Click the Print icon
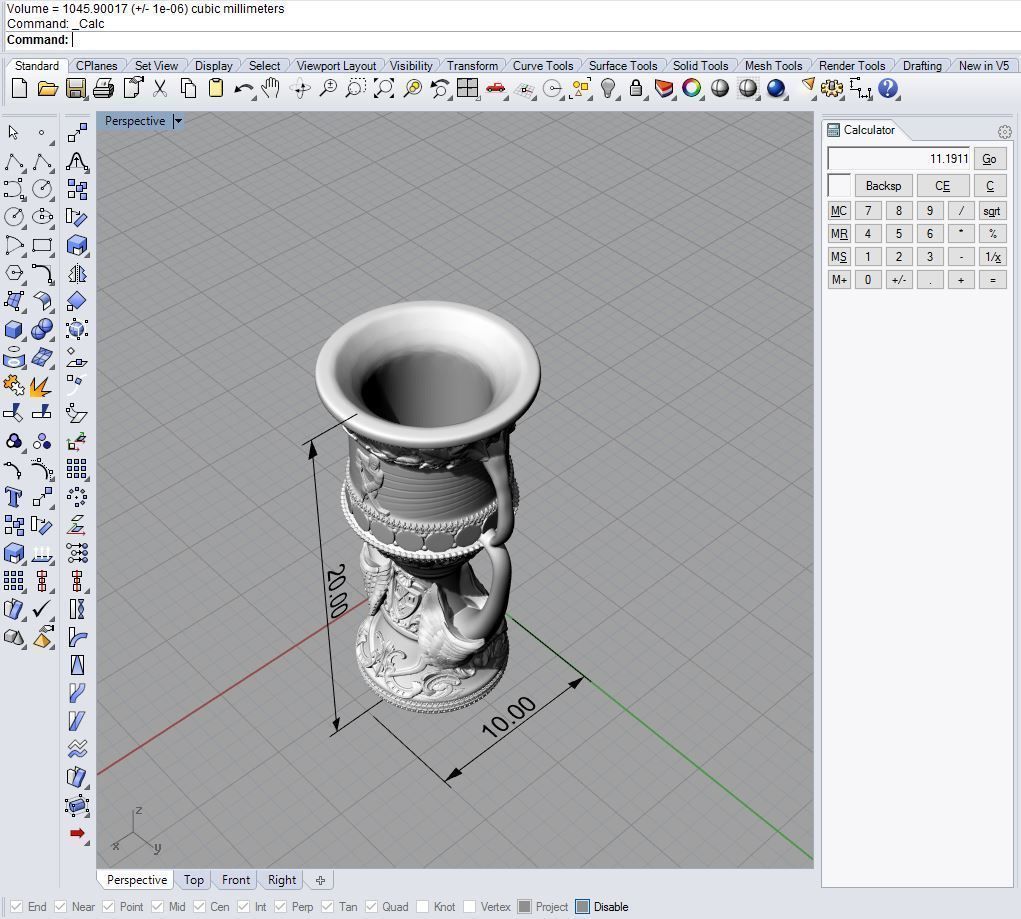 pyautogui.click(x=104, y=88)
